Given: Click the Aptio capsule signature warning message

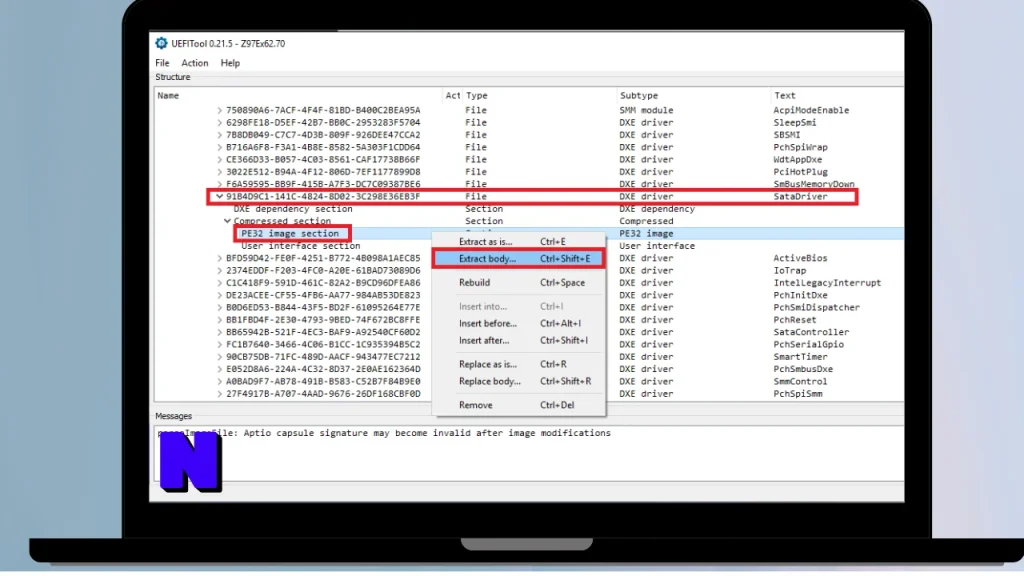Looking at the screenshot, I should (x=384, y=433).
